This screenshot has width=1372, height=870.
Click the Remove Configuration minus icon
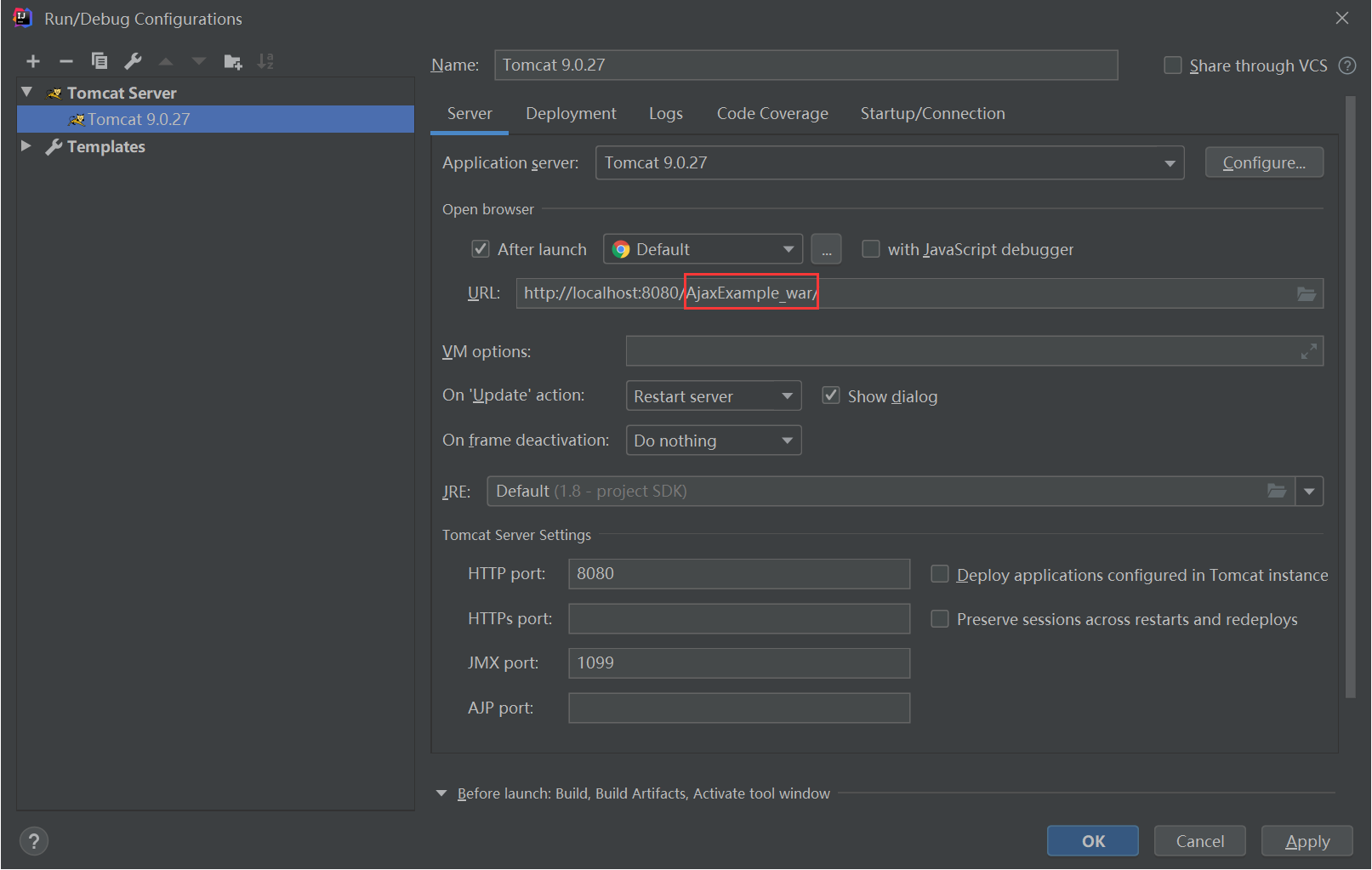[66, 61]
